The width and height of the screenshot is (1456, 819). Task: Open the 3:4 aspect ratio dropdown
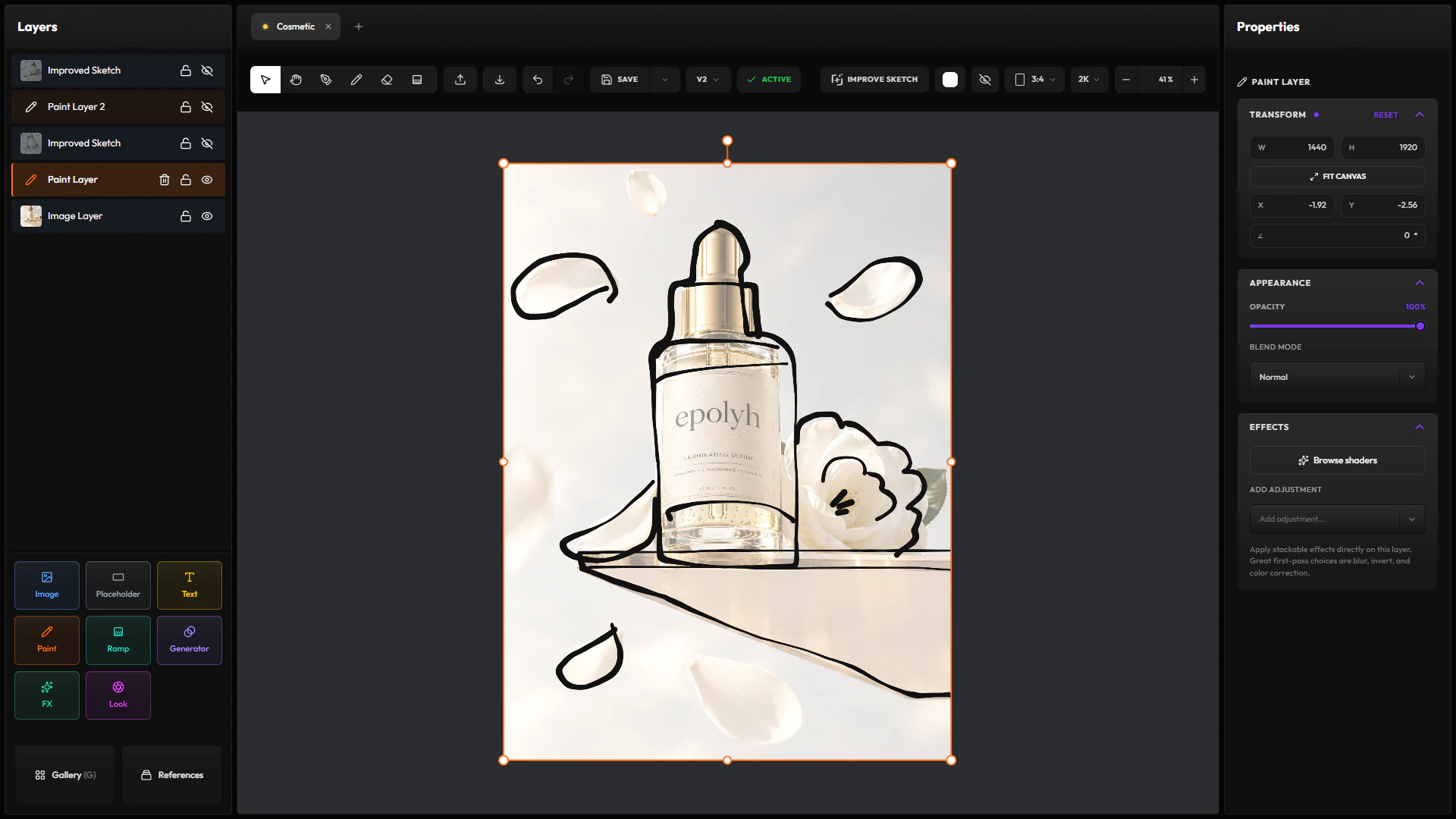(x=1035, y=80)
